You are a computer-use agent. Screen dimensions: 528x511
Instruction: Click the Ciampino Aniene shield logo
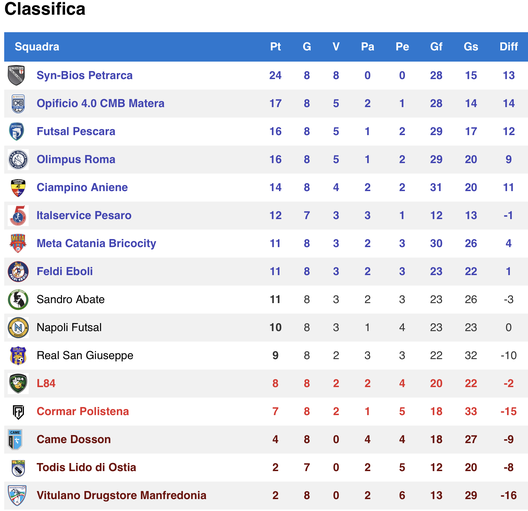18,188
